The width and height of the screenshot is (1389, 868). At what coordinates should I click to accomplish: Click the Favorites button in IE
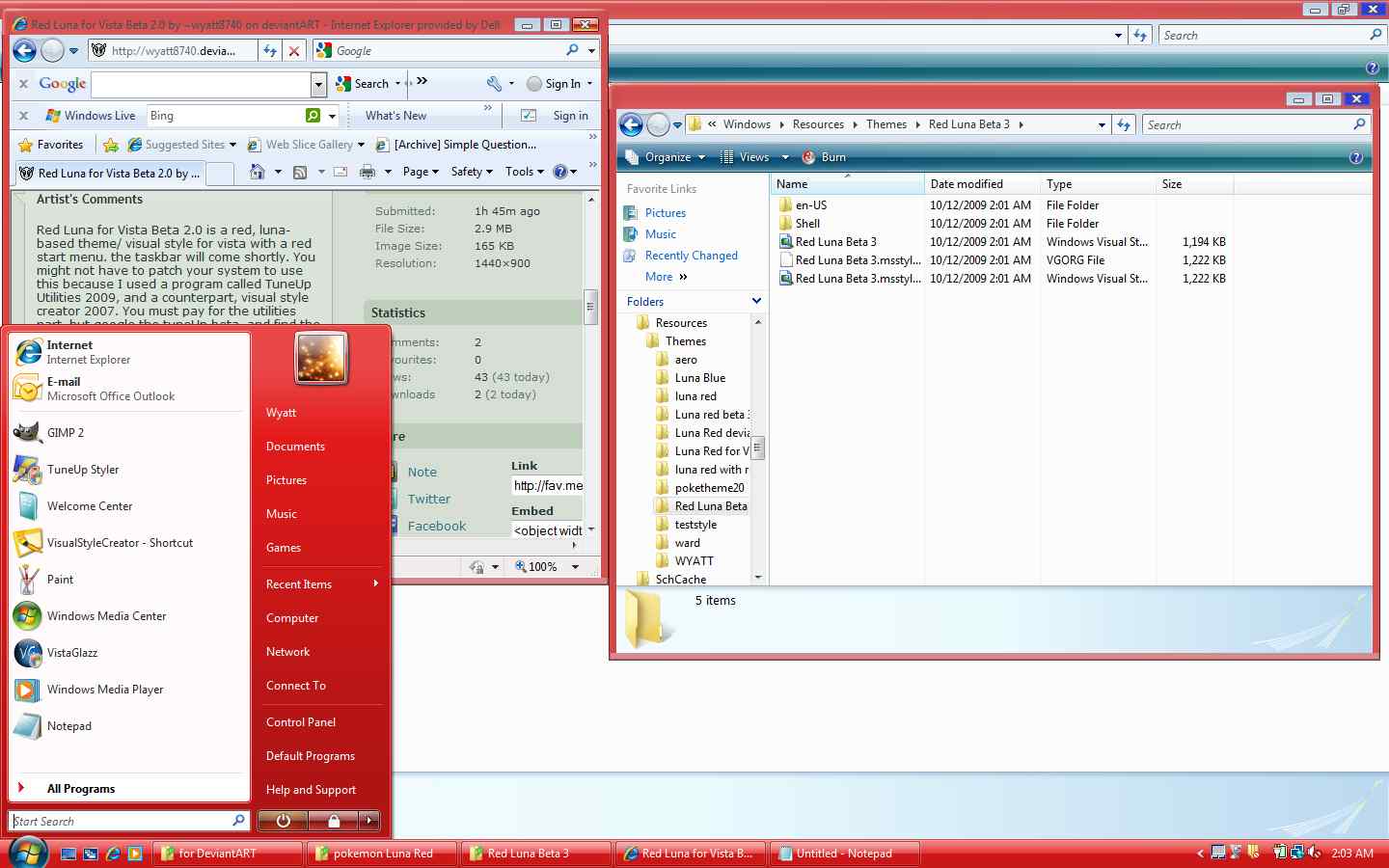tap(51, 145)
